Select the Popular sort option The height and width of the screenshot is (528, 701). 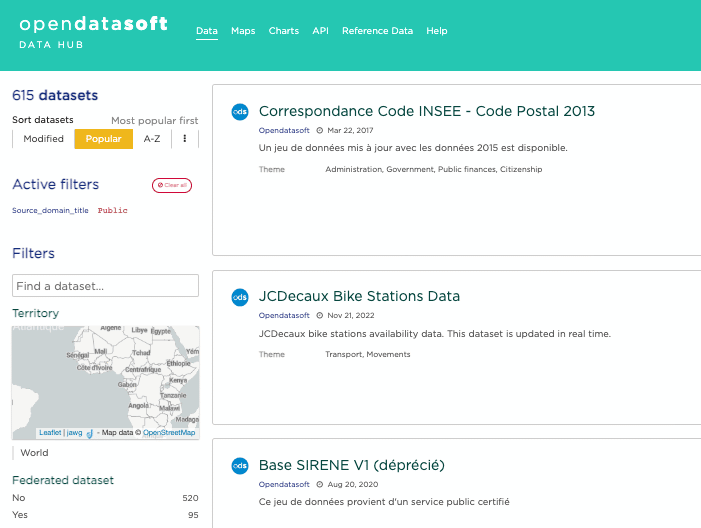pyautogui.click(x=103, y=139)
